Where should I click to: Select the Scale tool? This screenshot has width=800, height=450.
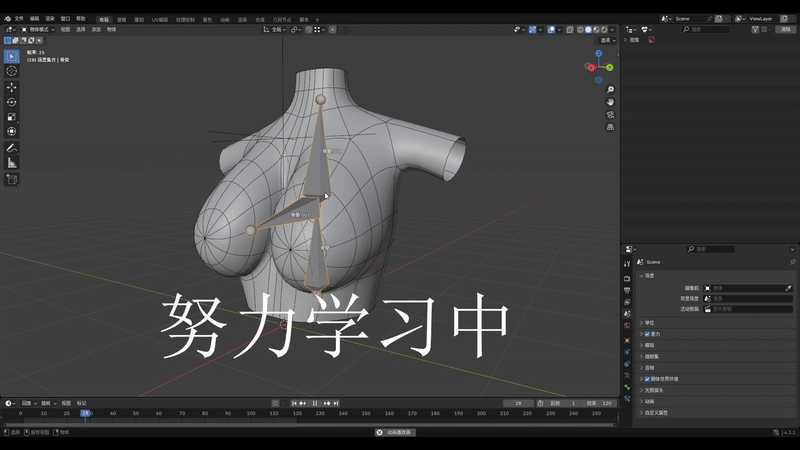pyautogui.click(x=12, y=117)
